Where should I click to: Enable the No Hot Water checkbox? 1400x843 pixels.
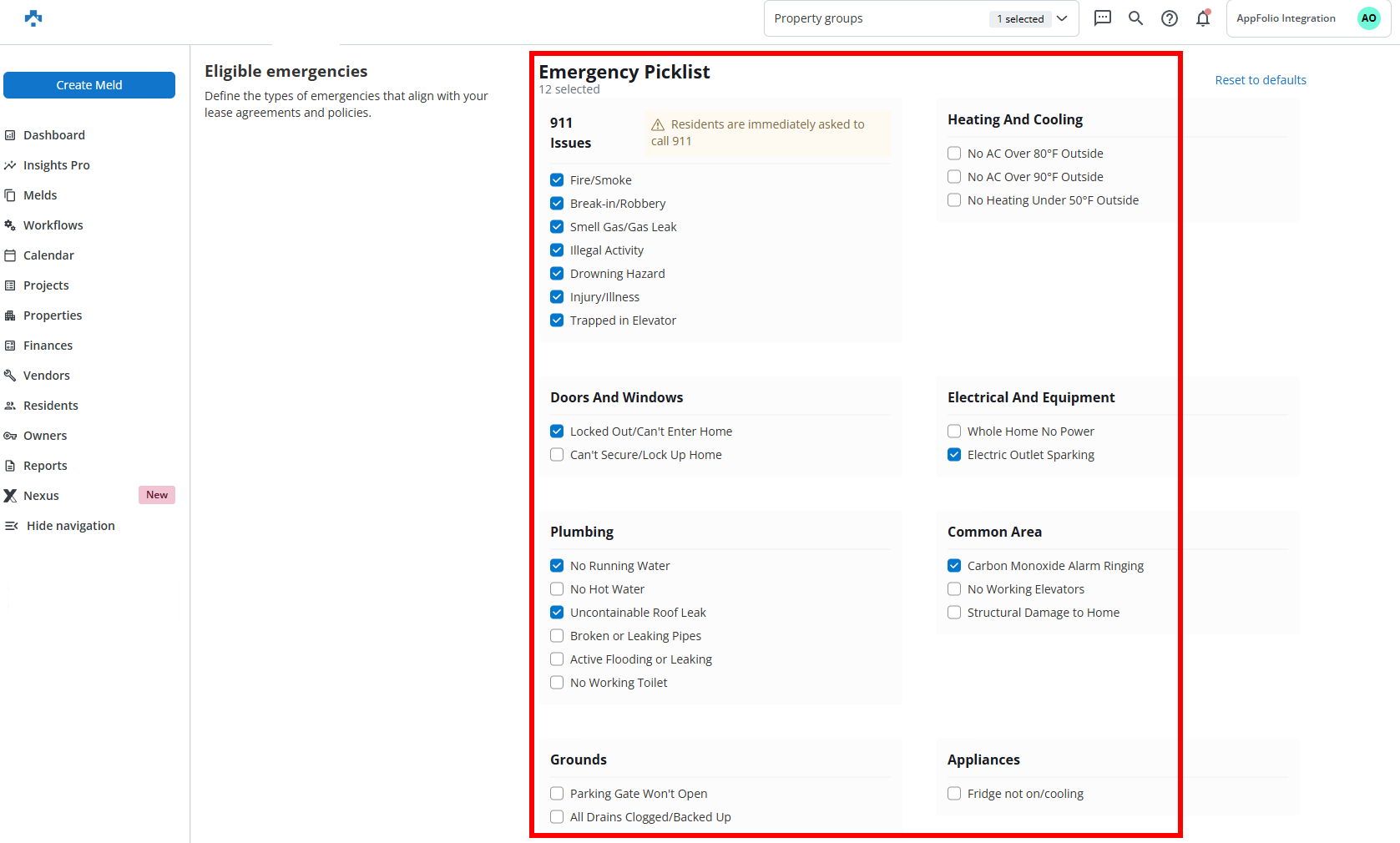click(x=557, y=589)
